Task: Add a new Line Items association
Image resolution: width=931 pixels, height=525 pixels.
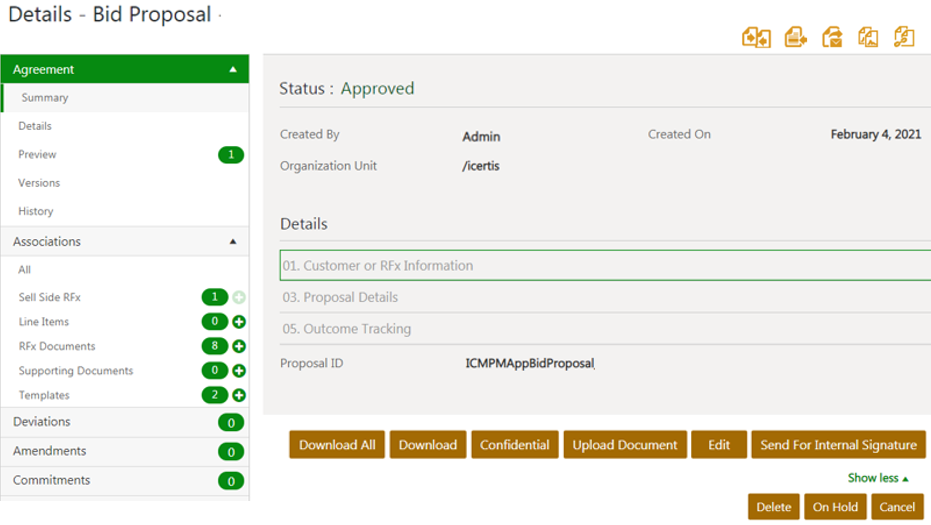Action: (239, 322)
